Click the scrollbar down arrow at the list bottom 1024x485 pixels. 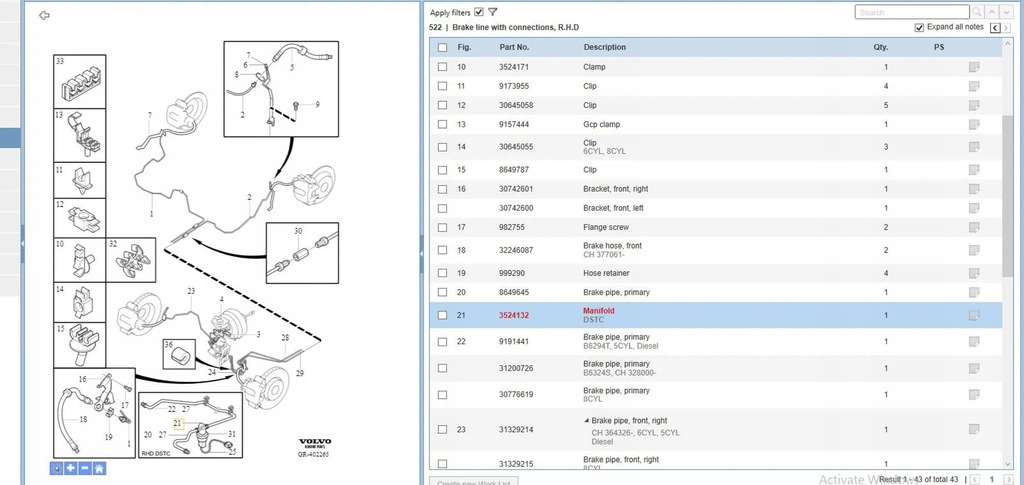click(1008, 463)
